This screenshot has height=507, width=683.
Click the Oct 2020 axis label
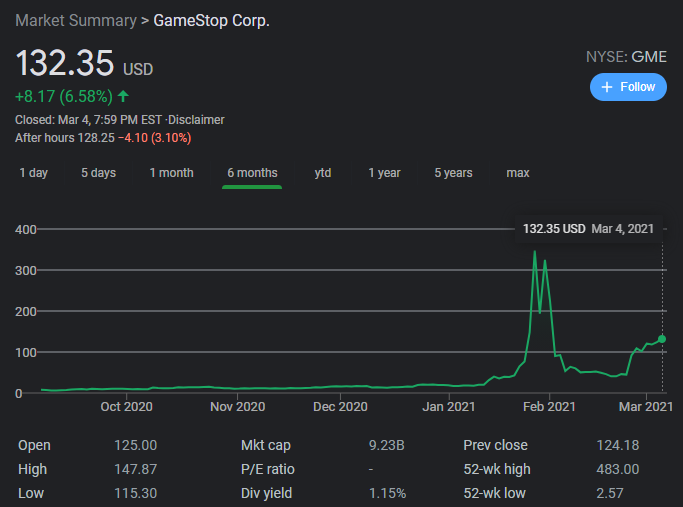click(x=126, y=406)
